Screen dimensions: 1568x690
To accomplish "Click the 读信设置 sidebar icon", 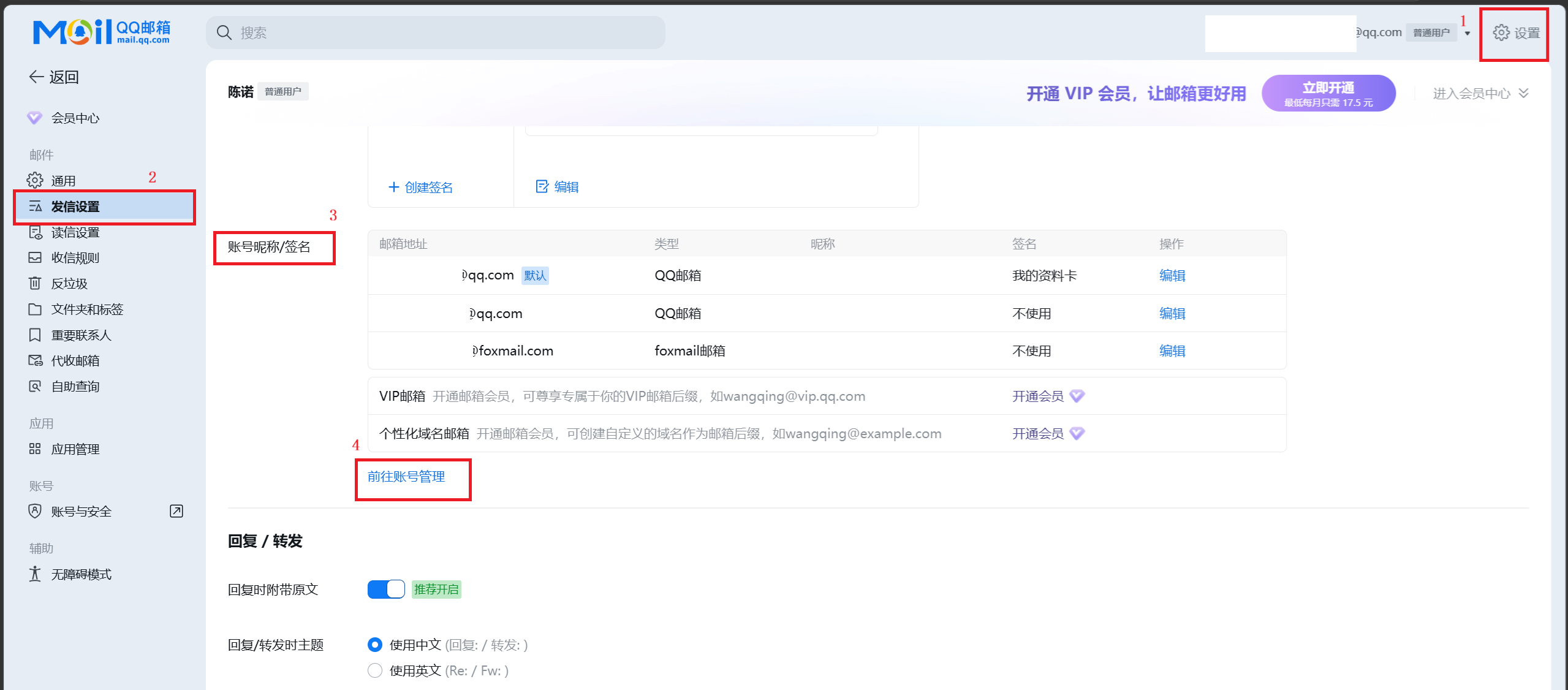I will (x=35, y=232).
